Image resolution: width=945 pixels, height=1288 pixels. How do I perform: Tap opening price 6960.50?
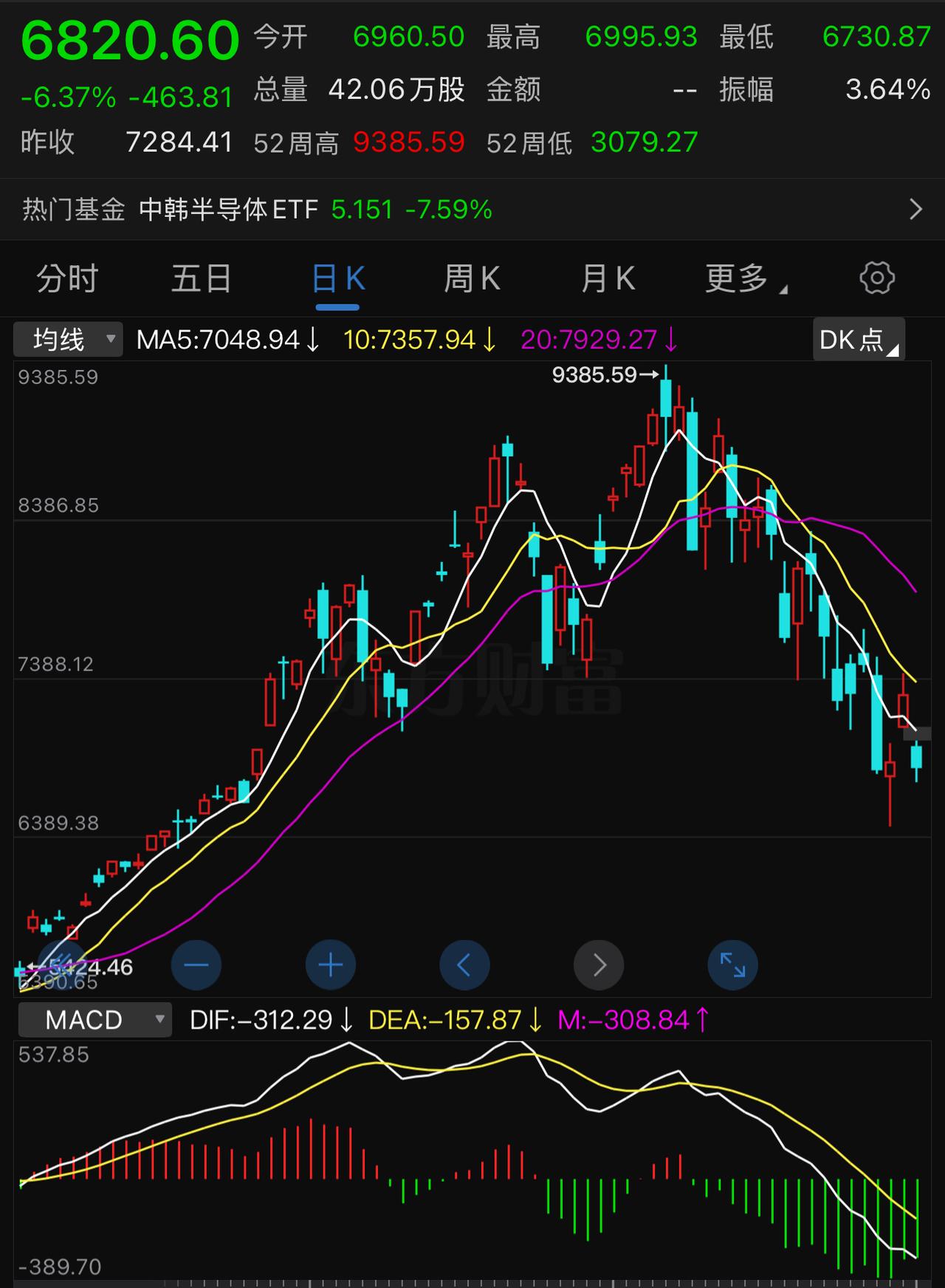click(x=409, y=36)
